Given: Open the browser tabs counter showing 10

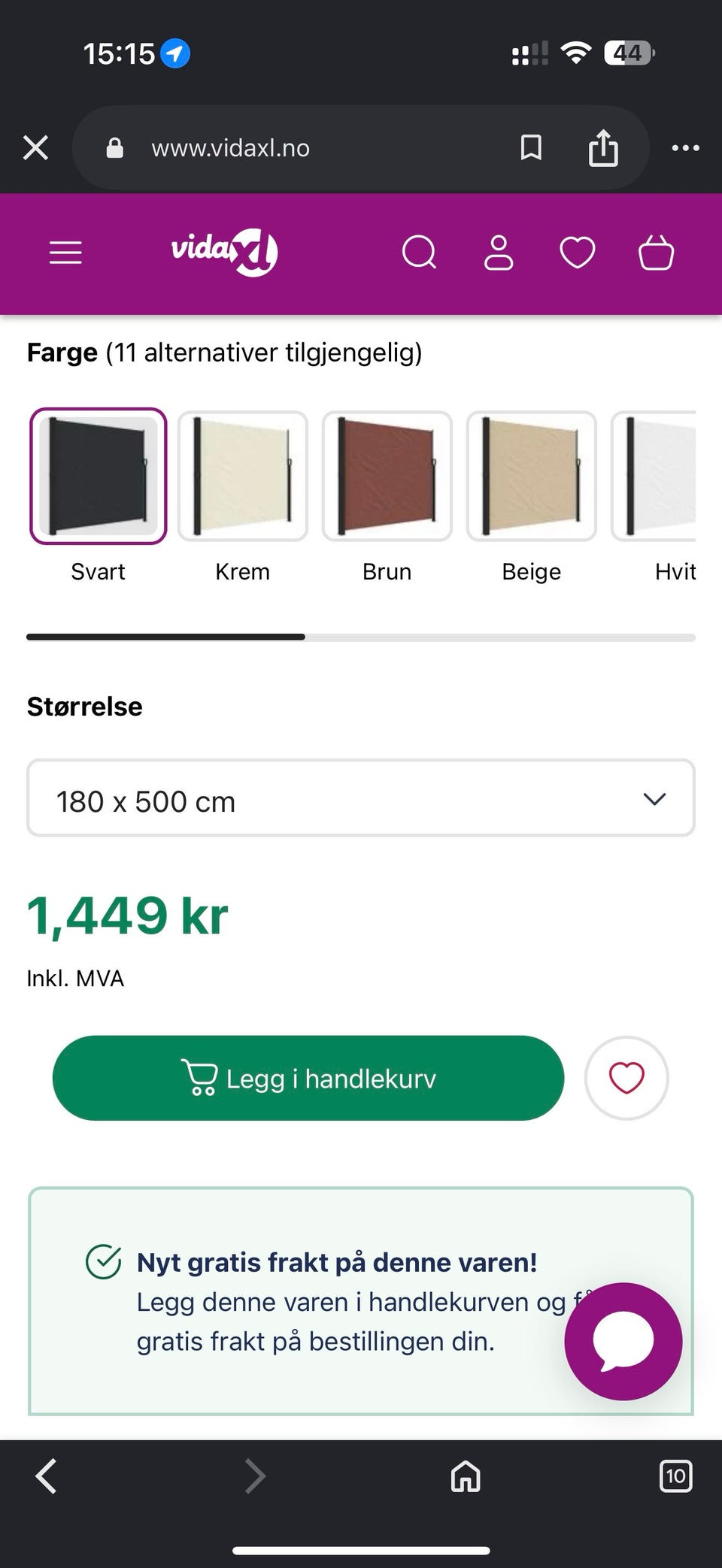Looking at the screenshot, I should coord(675,1476).
